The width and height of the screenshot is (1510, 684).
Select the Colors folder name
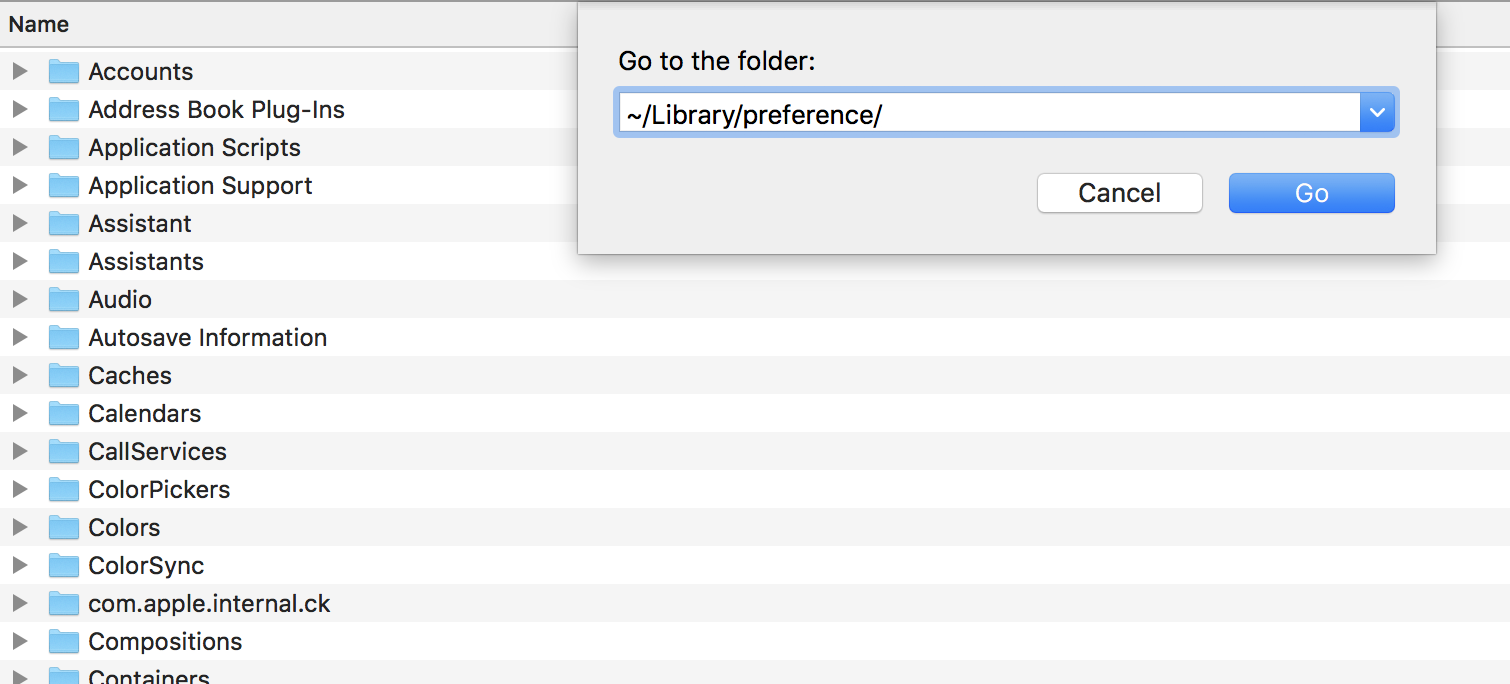point(124,528)
